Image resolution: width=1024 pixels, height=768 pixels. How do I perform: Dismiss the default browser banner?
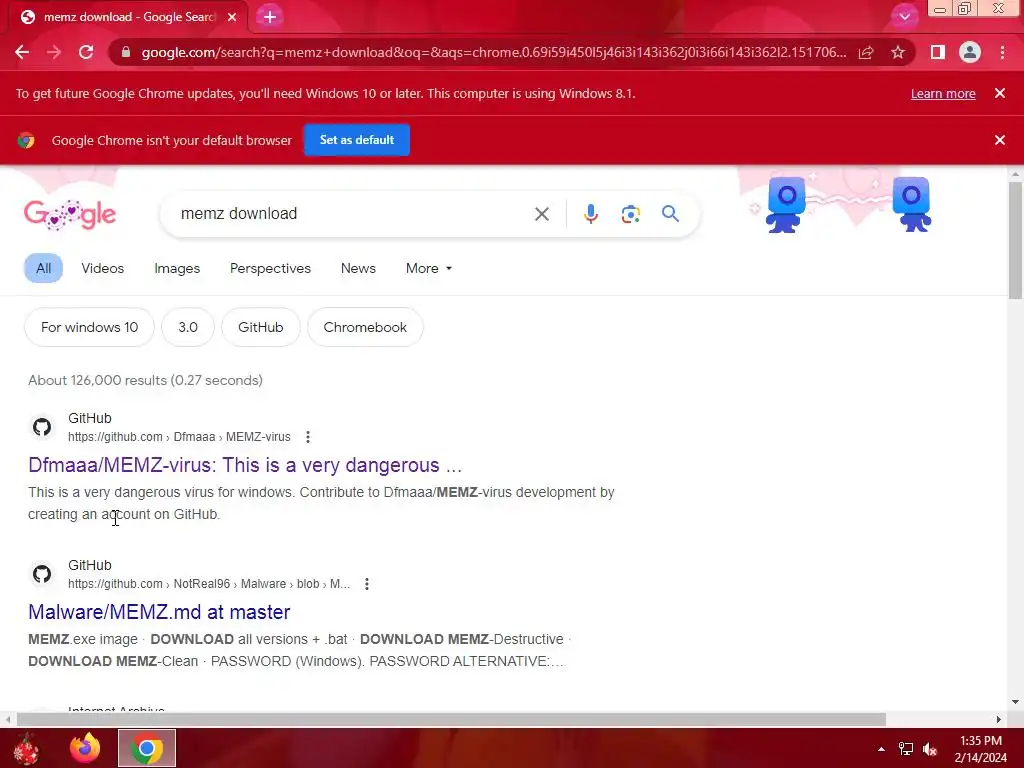pos(1000,140)
